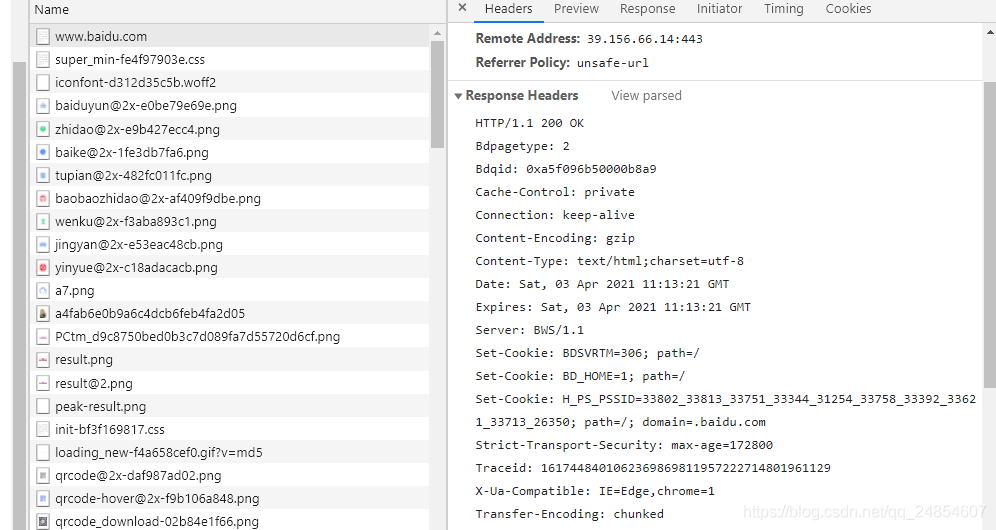Click the blank icon for peak-result.png
The image size is (996, 530).
pos(43,406)
